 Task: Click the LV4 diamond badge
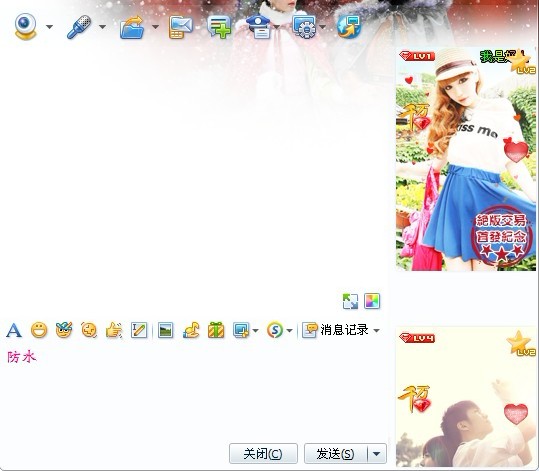[417, 338]
